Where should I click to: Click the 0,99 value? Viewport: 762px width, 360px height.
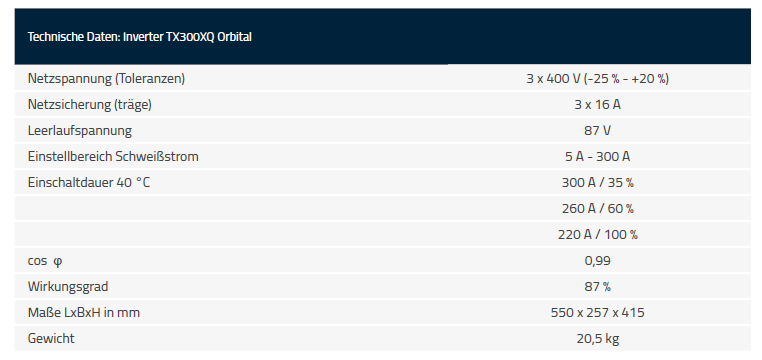(597, 261)
